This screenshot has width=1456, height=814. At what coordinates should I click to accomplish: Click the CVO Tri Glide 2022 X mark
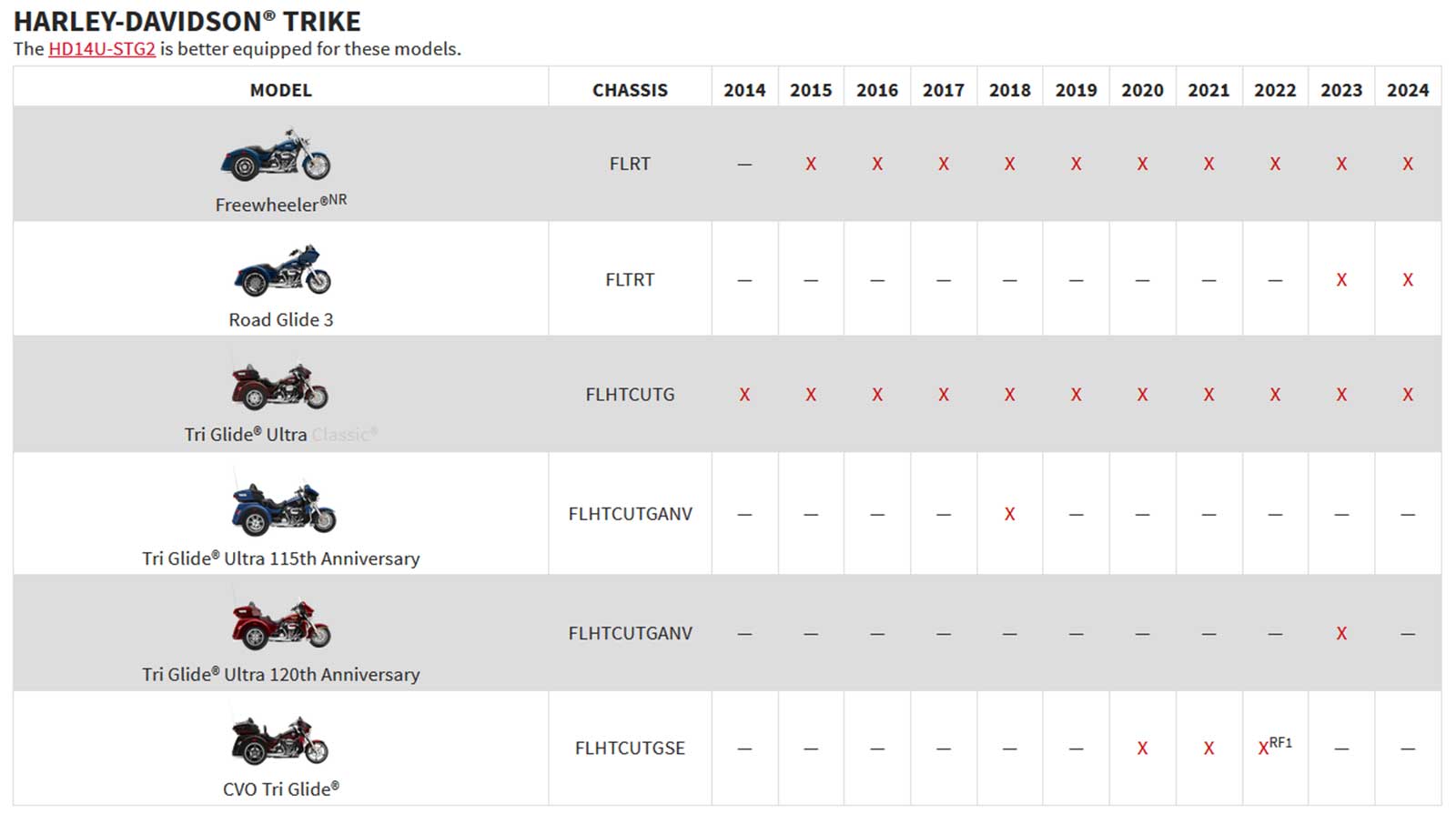point(1264,749)
